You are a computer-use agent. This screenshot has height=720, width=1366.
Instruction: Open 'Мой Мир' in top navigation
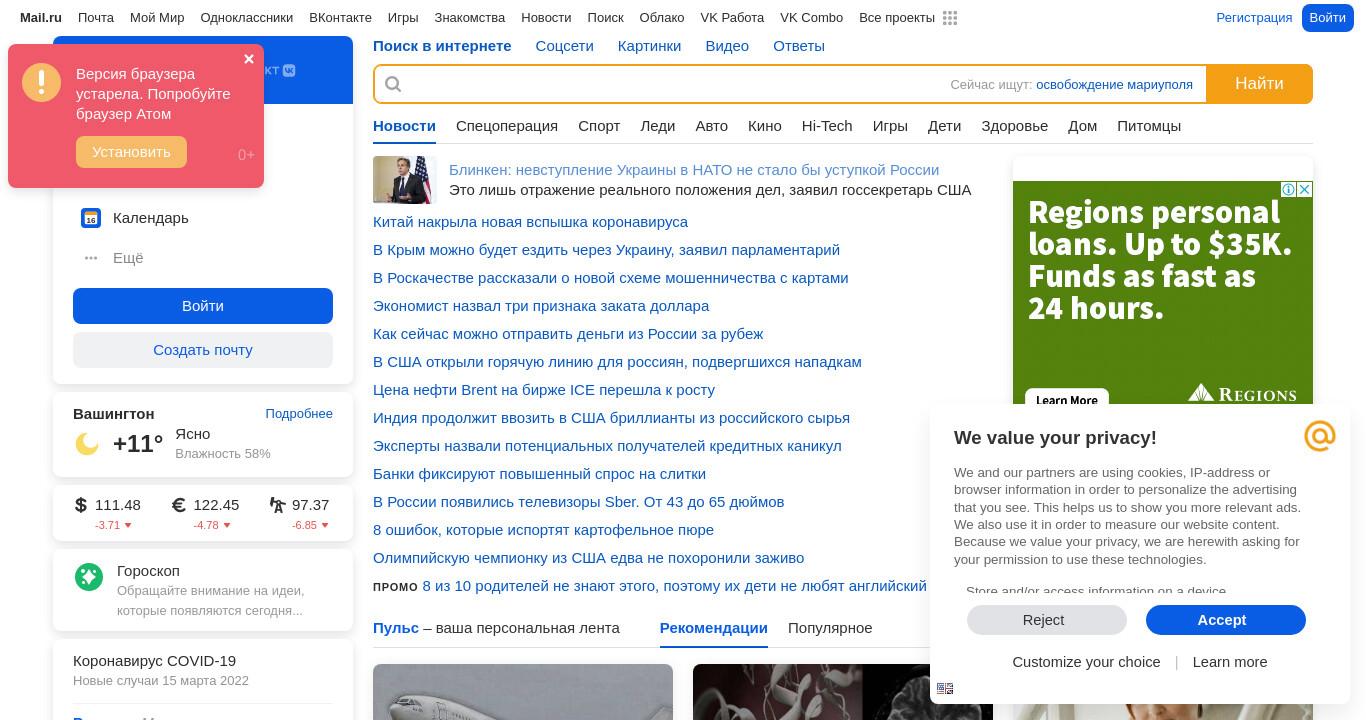157,18
